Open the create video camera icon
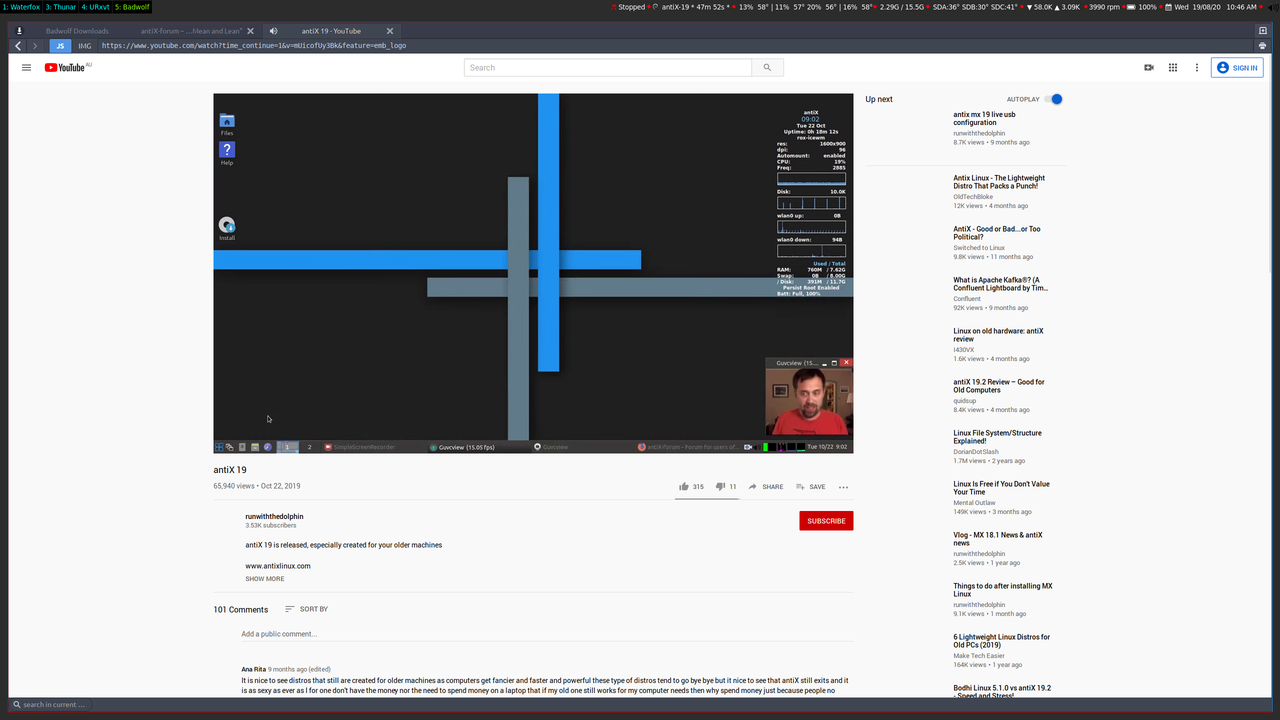This screenshot has width=1280, height=720. (1149, 68)
